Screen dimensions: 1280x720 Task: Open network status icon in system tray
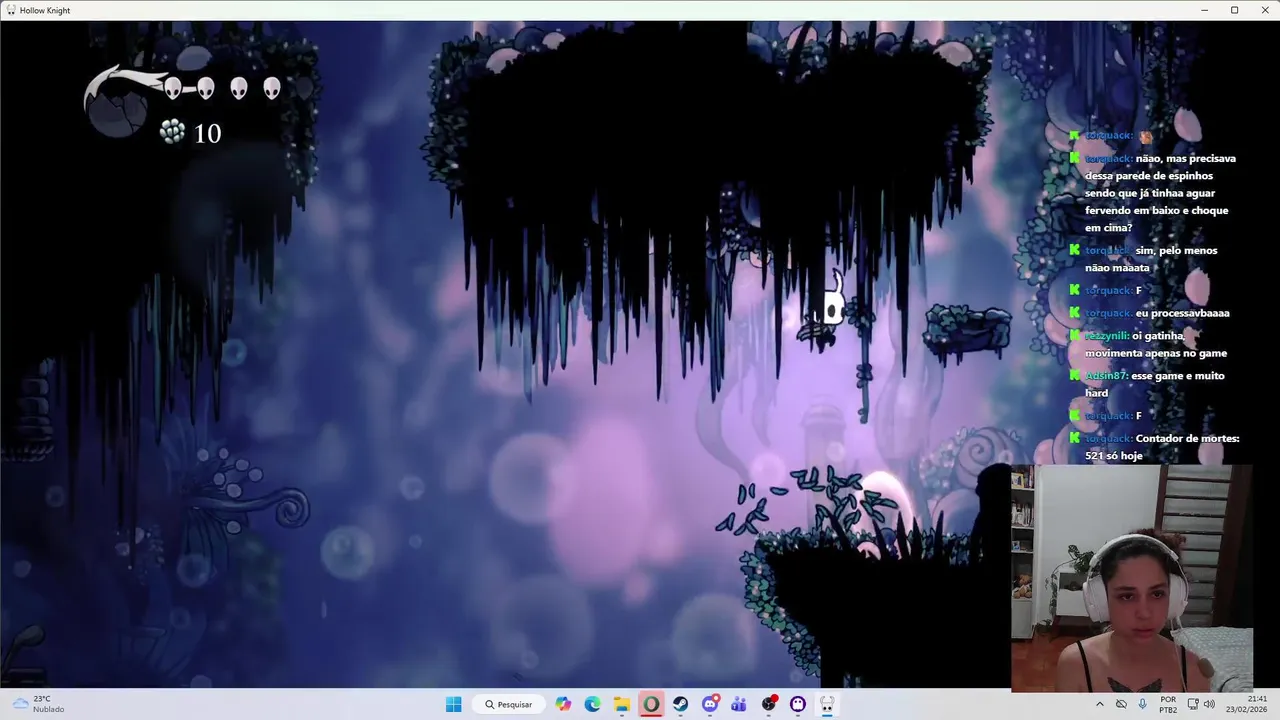[x=1192, y=704]
